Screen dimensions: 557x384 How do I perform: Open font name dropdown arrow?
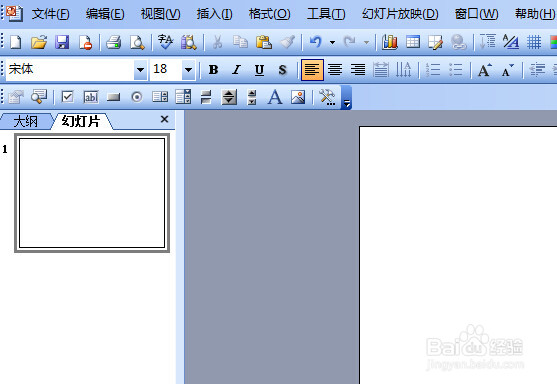pyautogui.click(x=140, y=70)
